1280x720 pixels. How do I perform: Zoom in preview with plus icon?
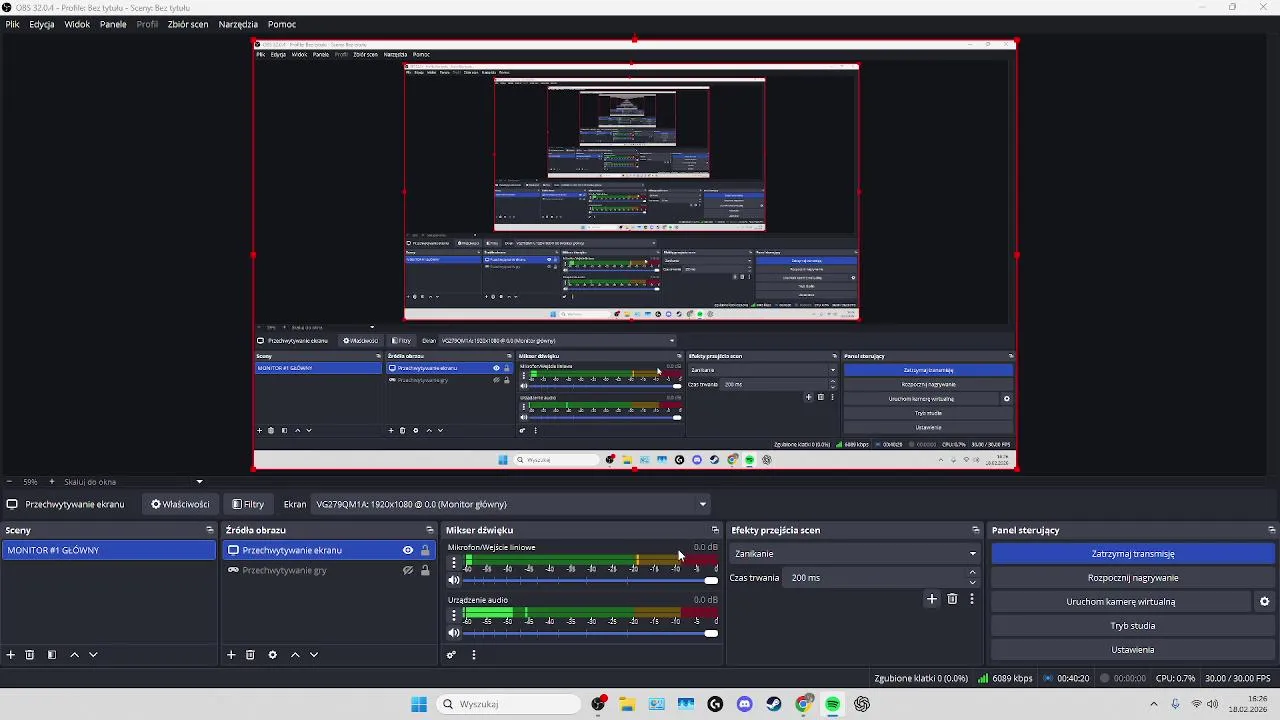click(x=52, y=482)
